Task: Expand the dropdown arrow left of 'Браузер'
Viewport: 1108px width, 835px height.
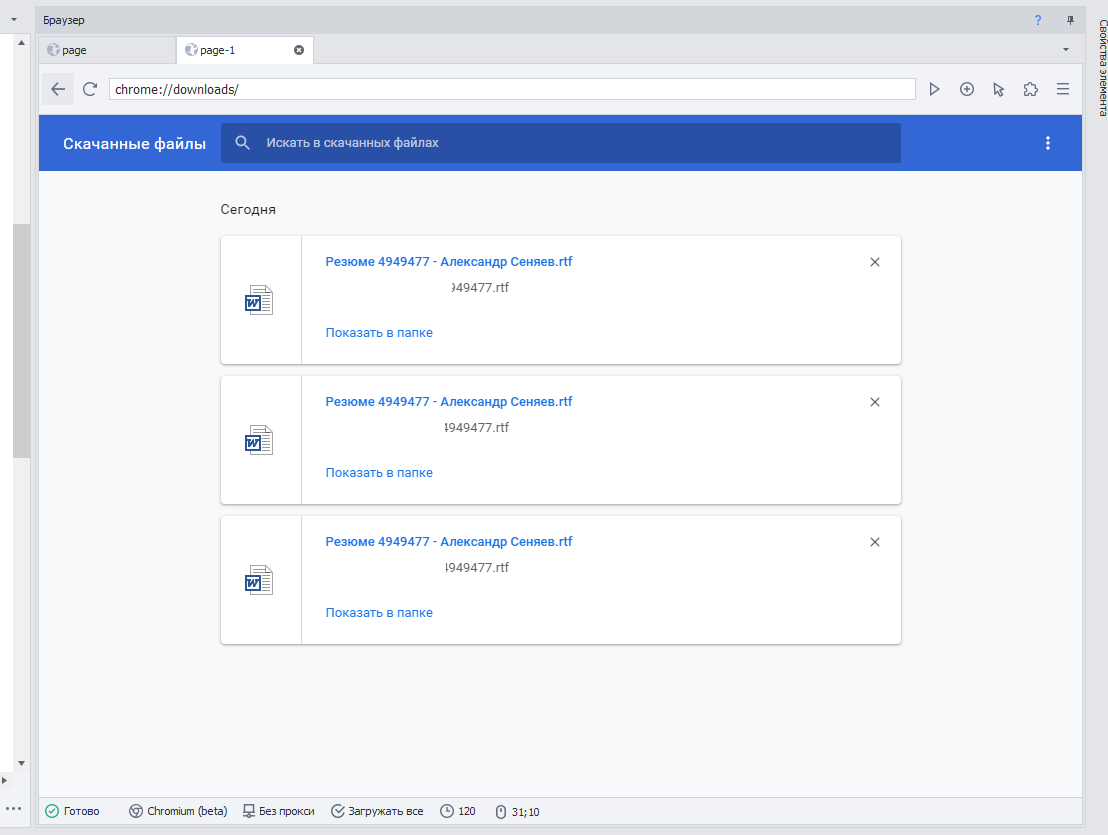Action: click(13, 20)
